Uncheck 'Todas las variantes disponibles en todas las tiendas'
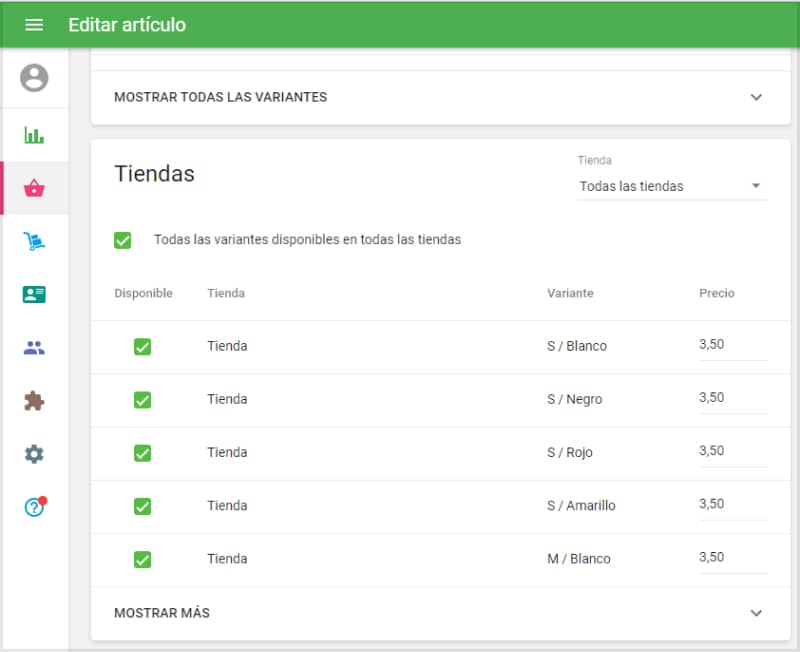800x652 pixels. coord(123,240)
